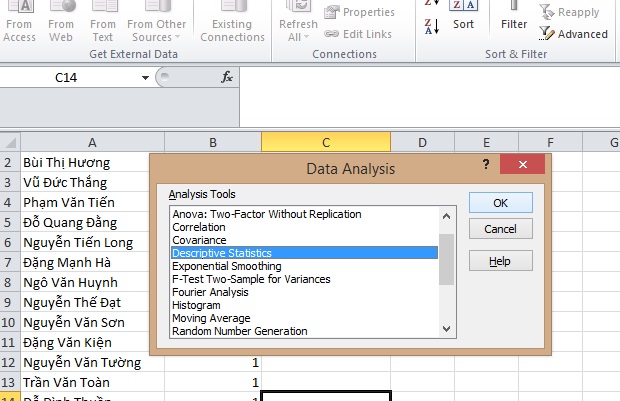Select row 7 header

(9, 262)
